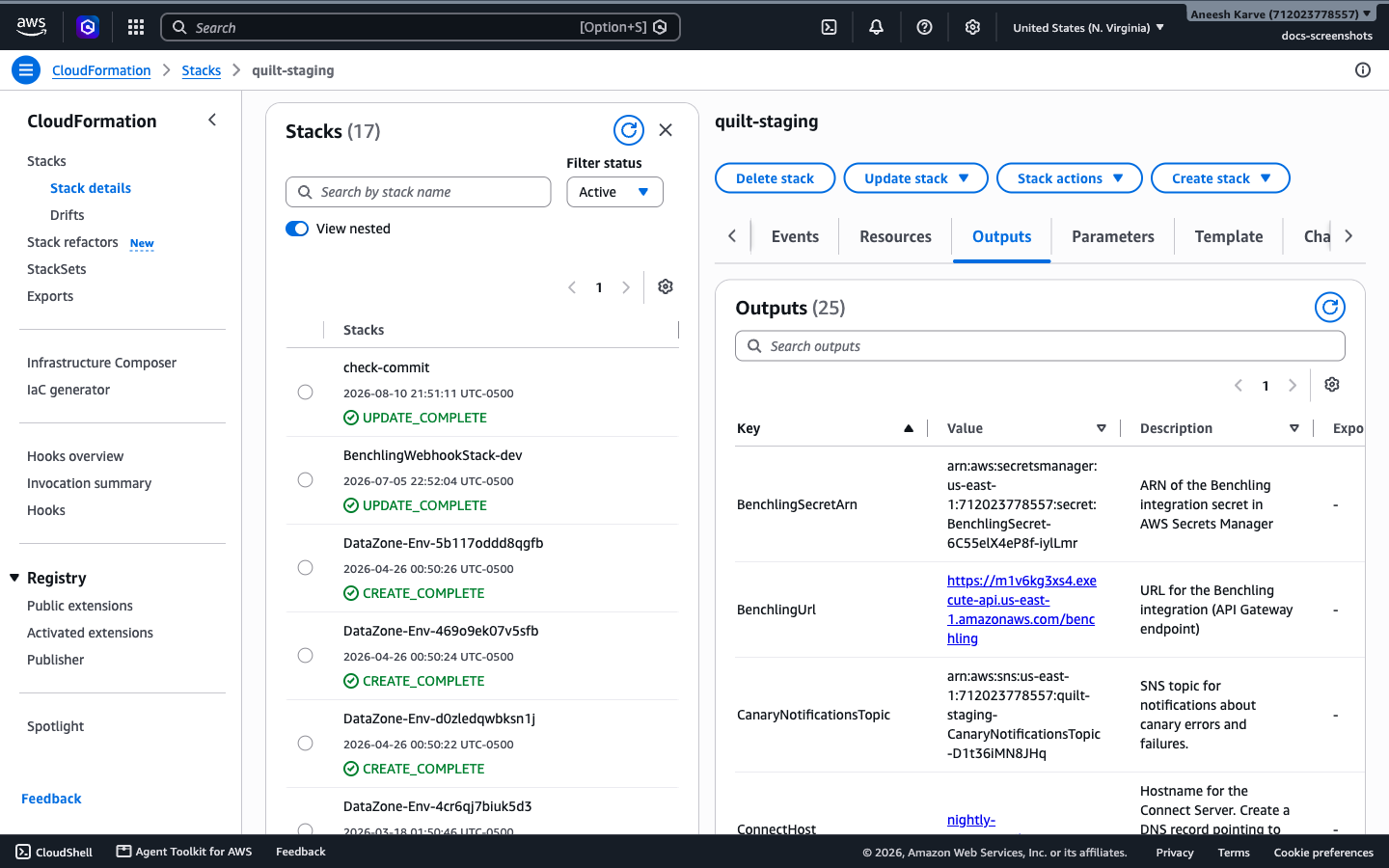Open the region selector United States (N. Virginia)
Screen dimensions: 1389x868
click(x=1088, y=28)
